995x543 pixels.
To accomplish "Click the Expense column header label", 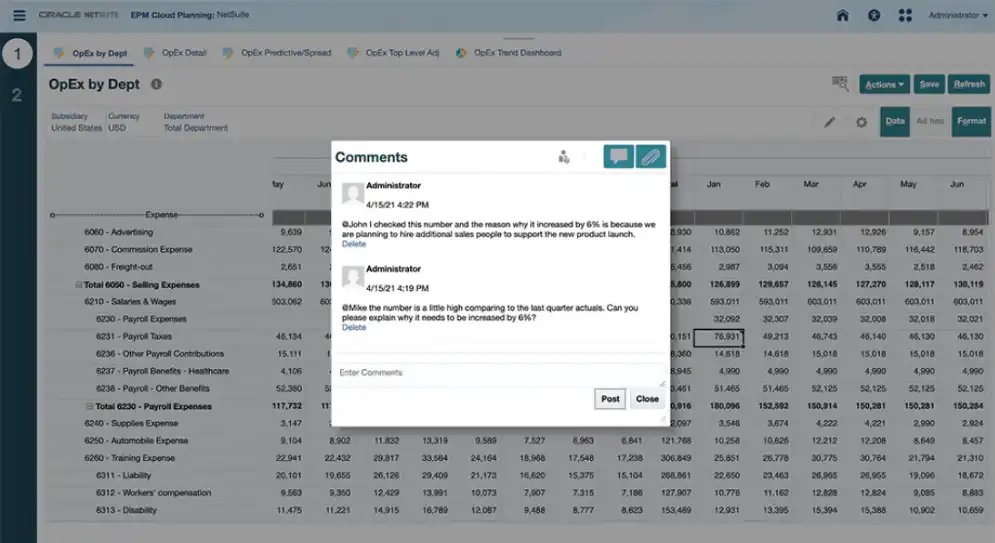I will pos(161,215).
